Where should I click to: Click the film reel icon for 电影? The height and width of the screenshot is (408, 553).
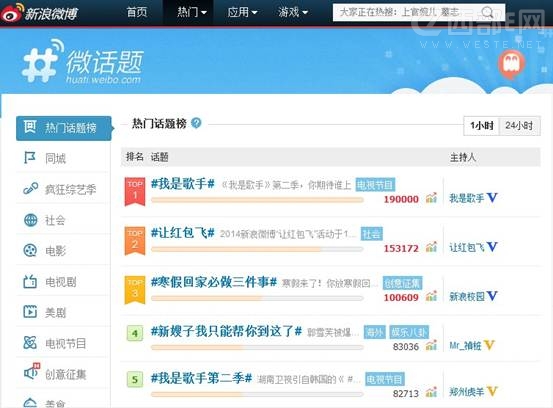(30, 250)
